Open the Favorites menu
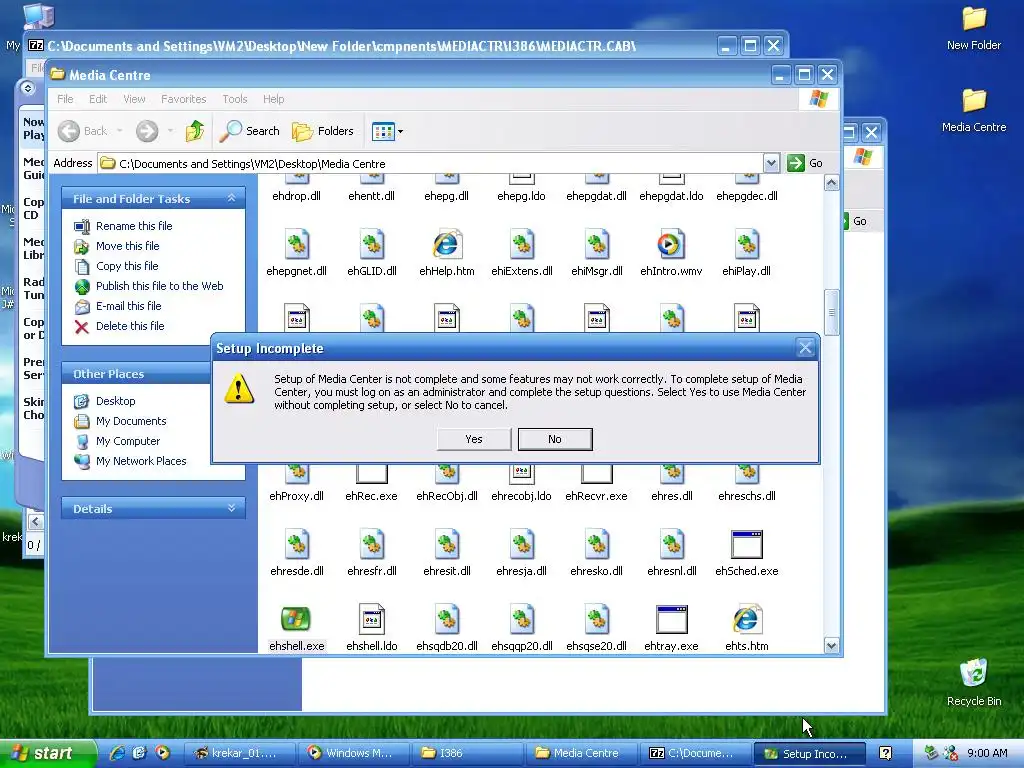The width and height of the screenshot is (1024, 768). [x=184, y=99]
